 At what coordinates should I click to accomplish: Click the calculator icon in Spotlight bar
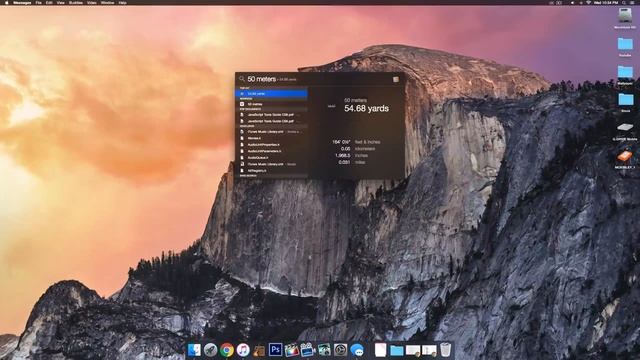click(396, 79)
